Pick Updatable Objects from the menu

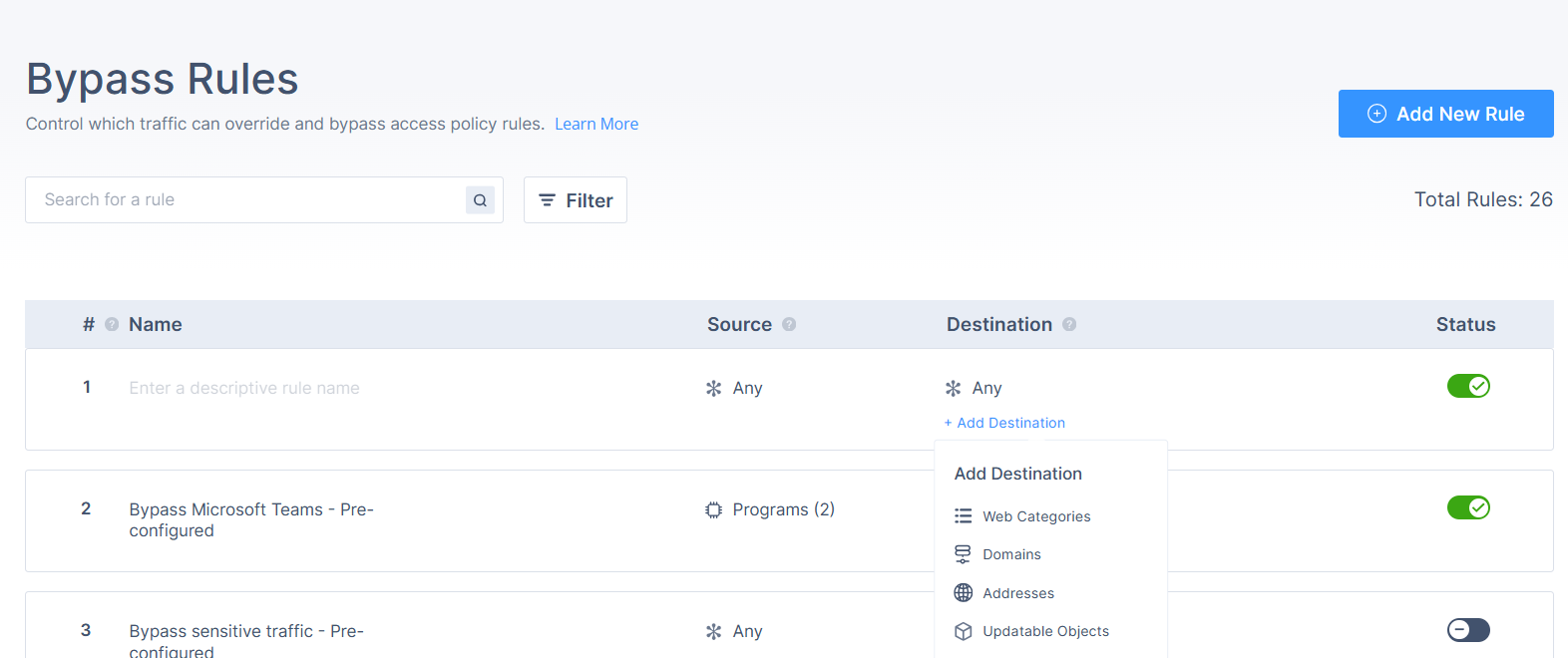click(1045, 631)
